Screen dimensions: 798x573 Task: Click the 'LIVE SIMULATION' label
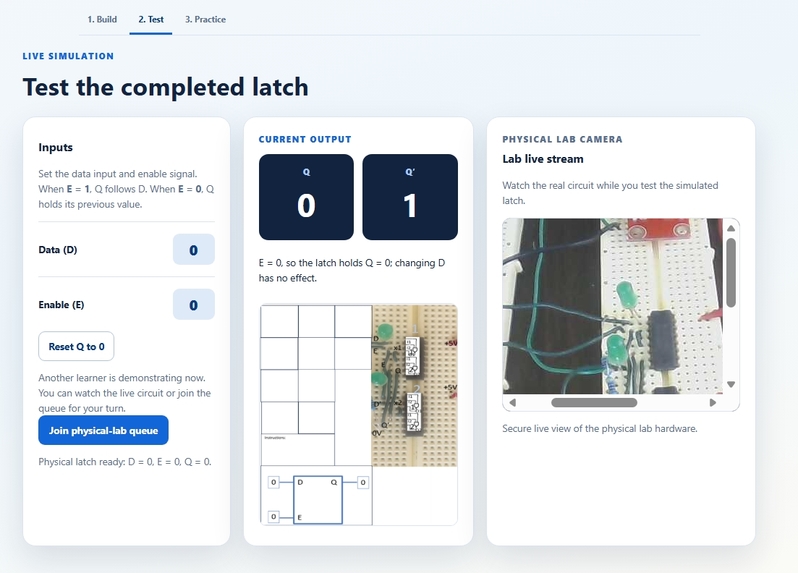[68, 56]
